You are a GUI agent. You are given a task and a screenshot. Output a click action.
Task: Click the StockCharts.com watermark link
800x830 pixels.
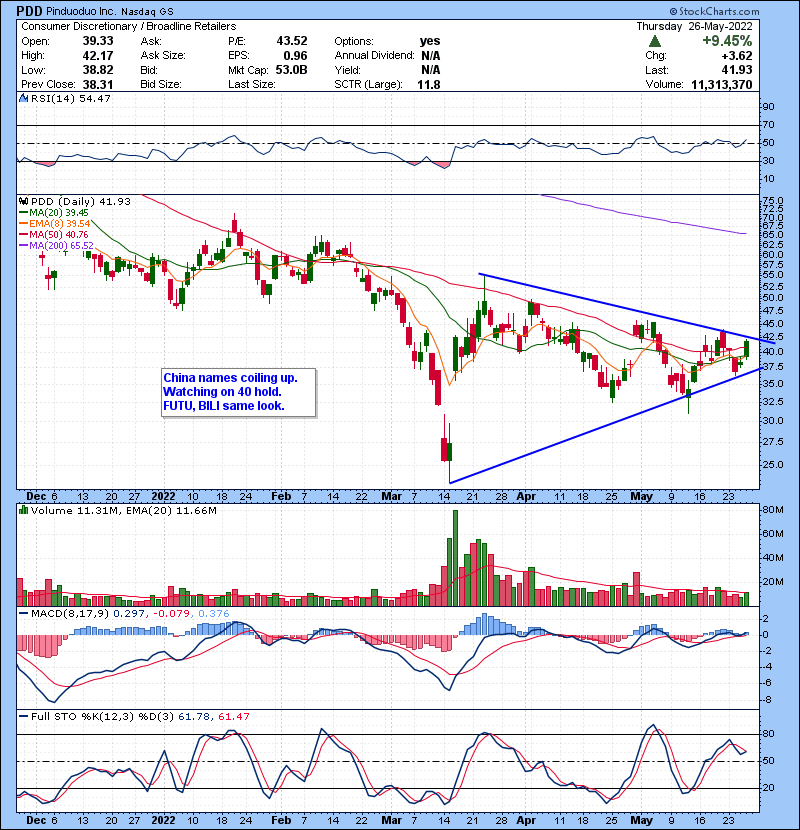[x=714, y=11]
